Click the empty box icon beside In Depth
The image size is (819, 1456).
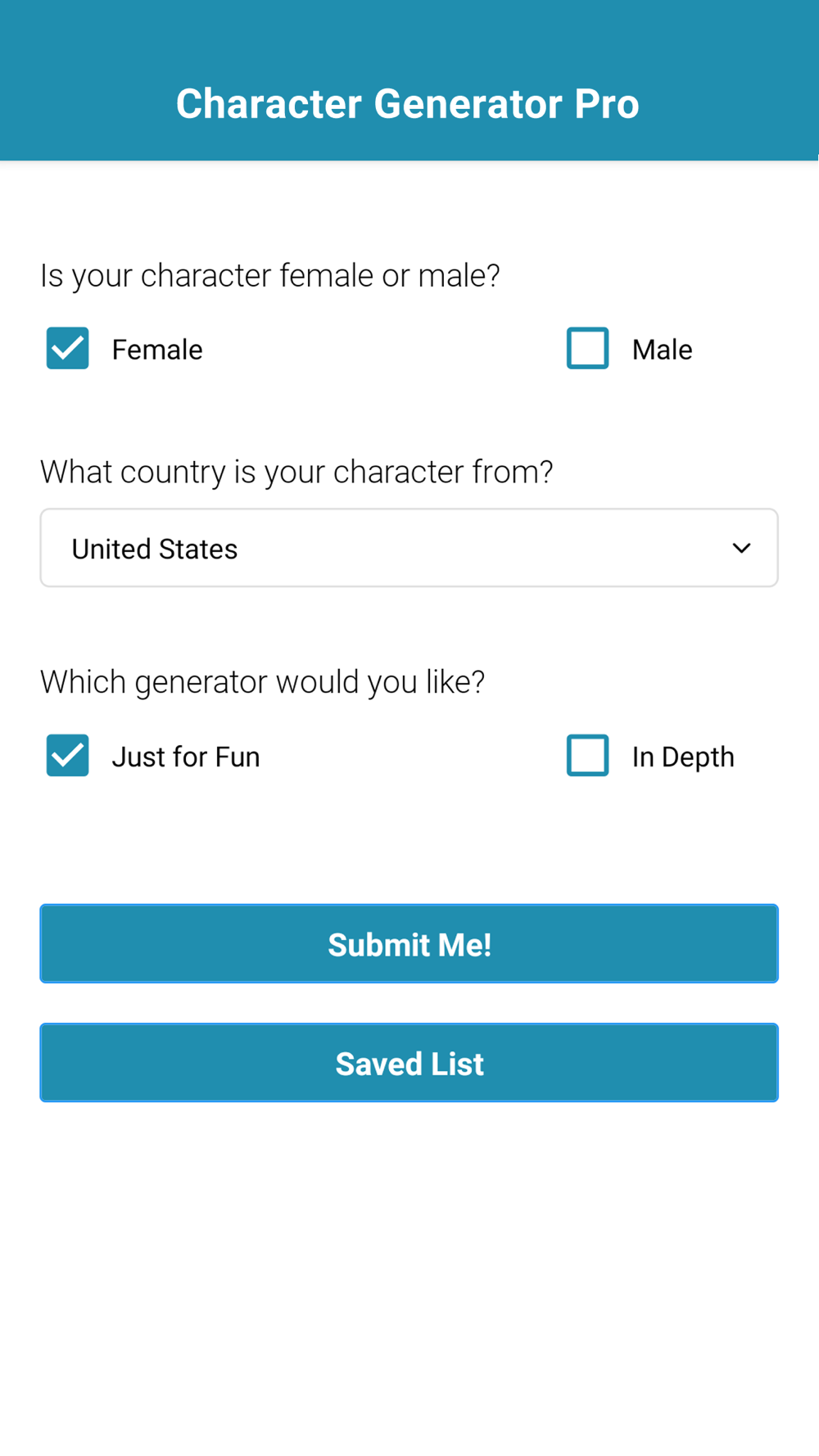pos(587,755)
